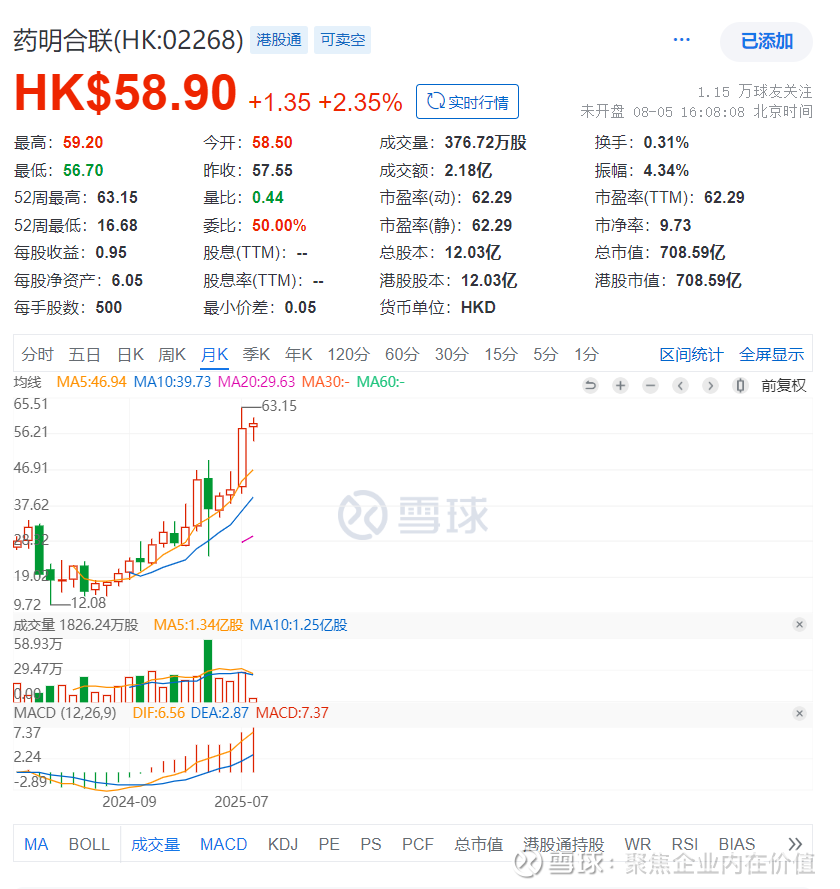Click the 2024-09 date label
This screenshot has width=840, height=889.
coord(129,802)
